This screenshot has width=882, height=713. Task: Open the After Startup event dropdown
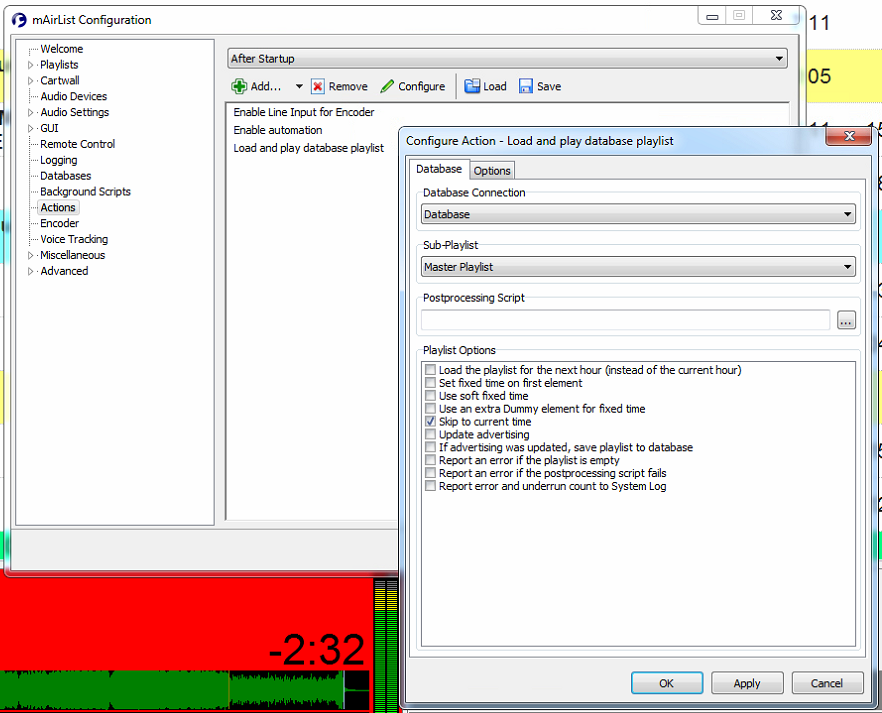[507, 58]
